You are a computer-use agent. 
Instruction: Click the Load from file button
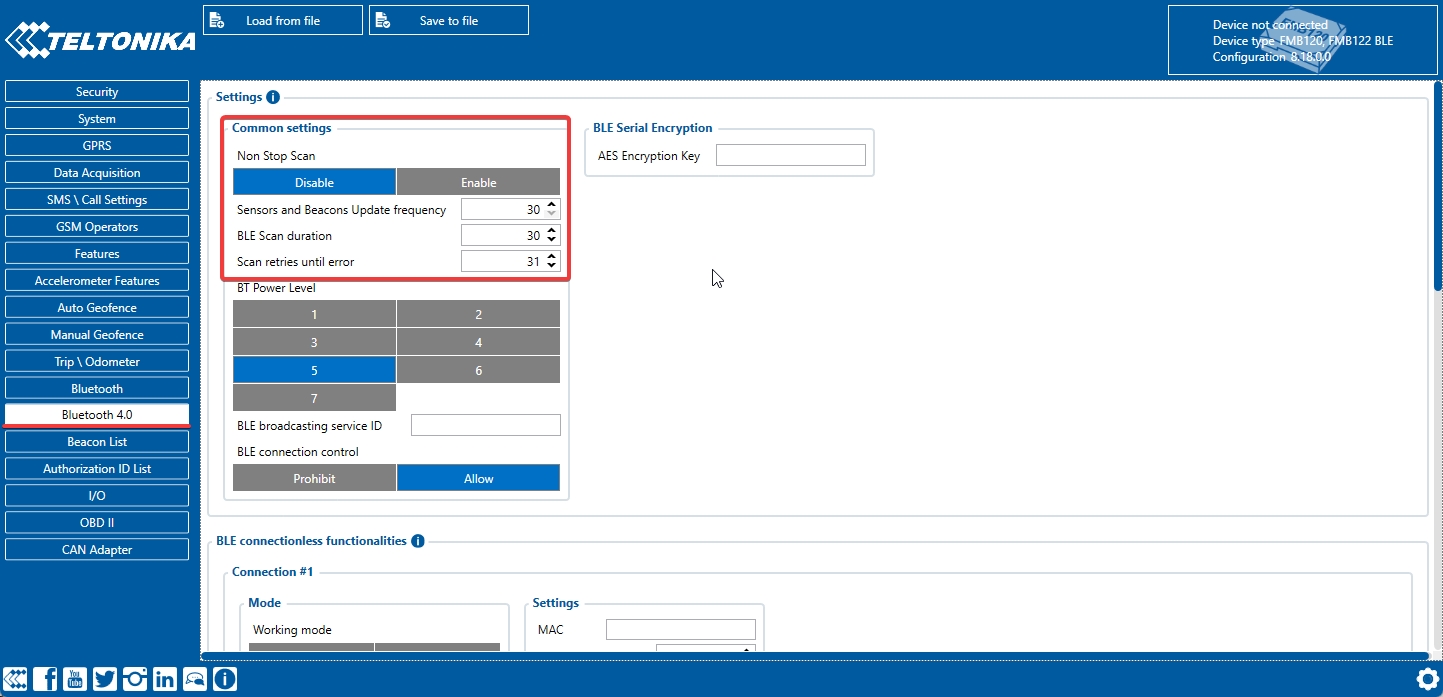[282, 19]
